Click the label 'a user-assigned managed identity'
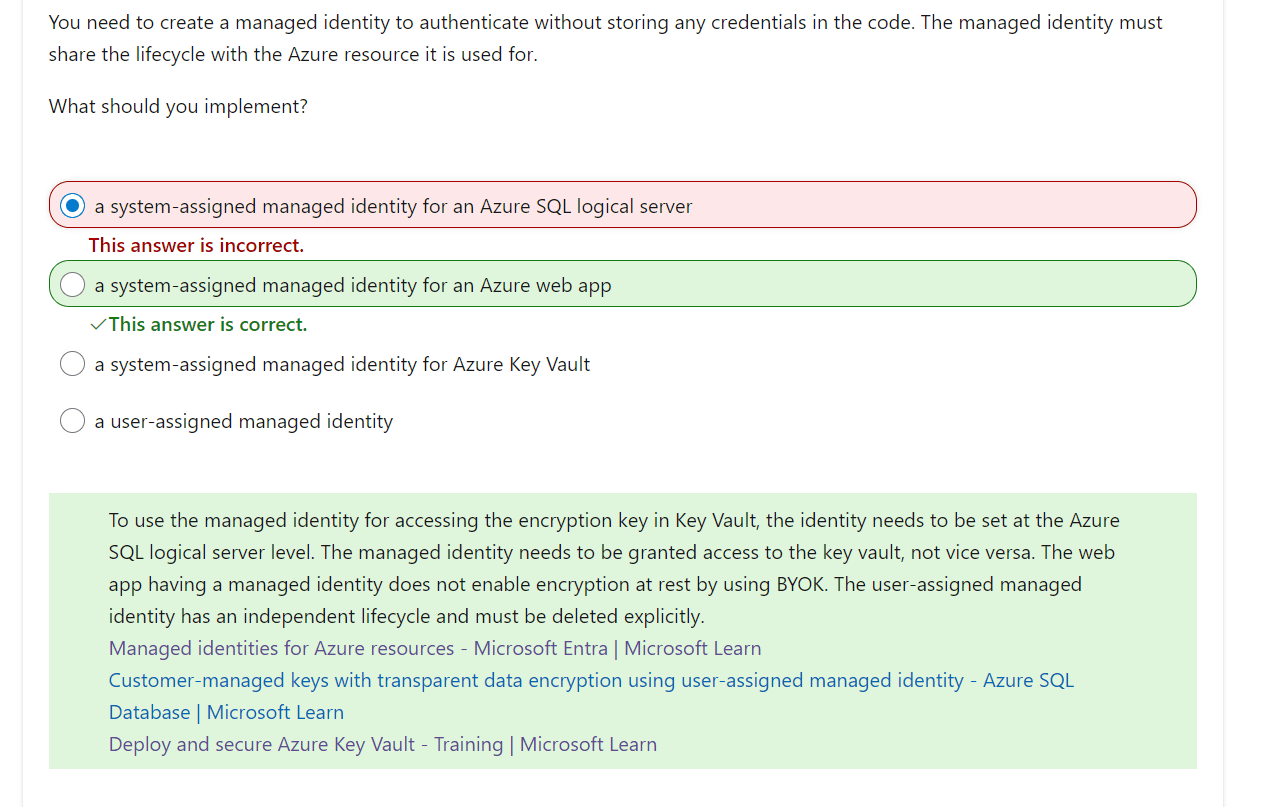Viewport: 1281px width, 807px height. (244, 421)
